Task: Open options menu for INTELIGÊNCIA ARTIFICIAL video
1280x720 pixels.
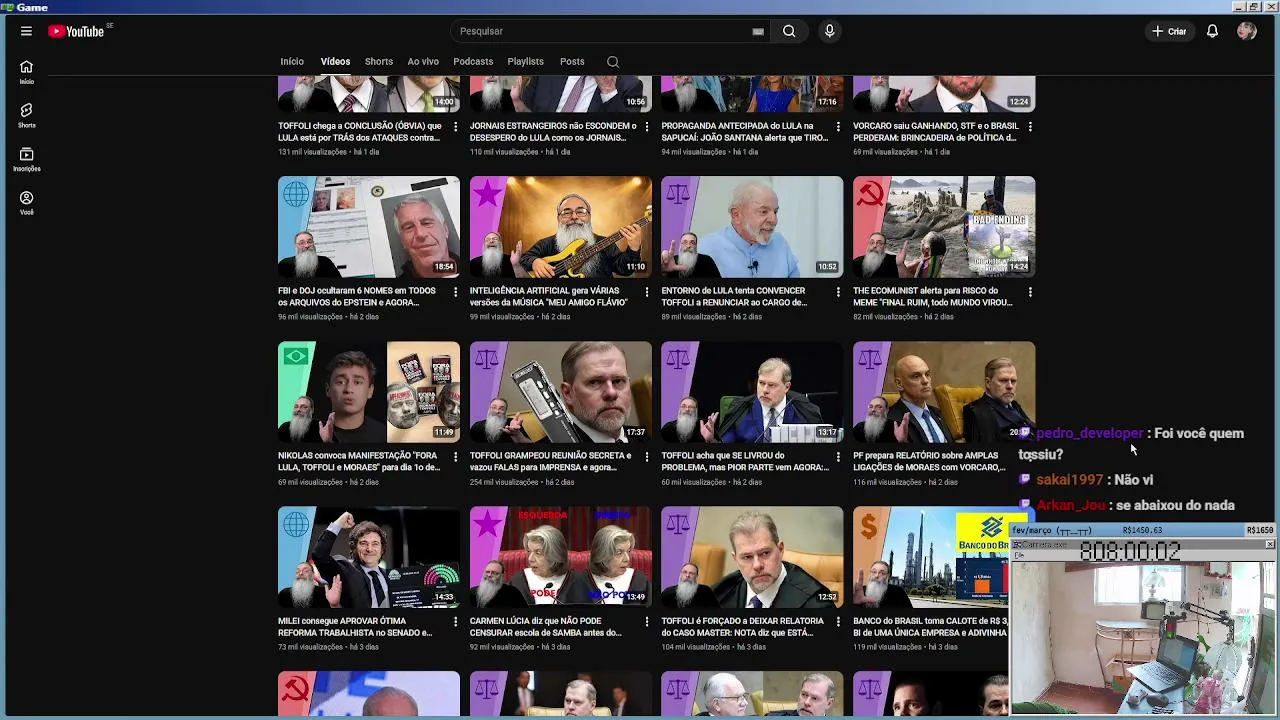Action: (647, 292)
